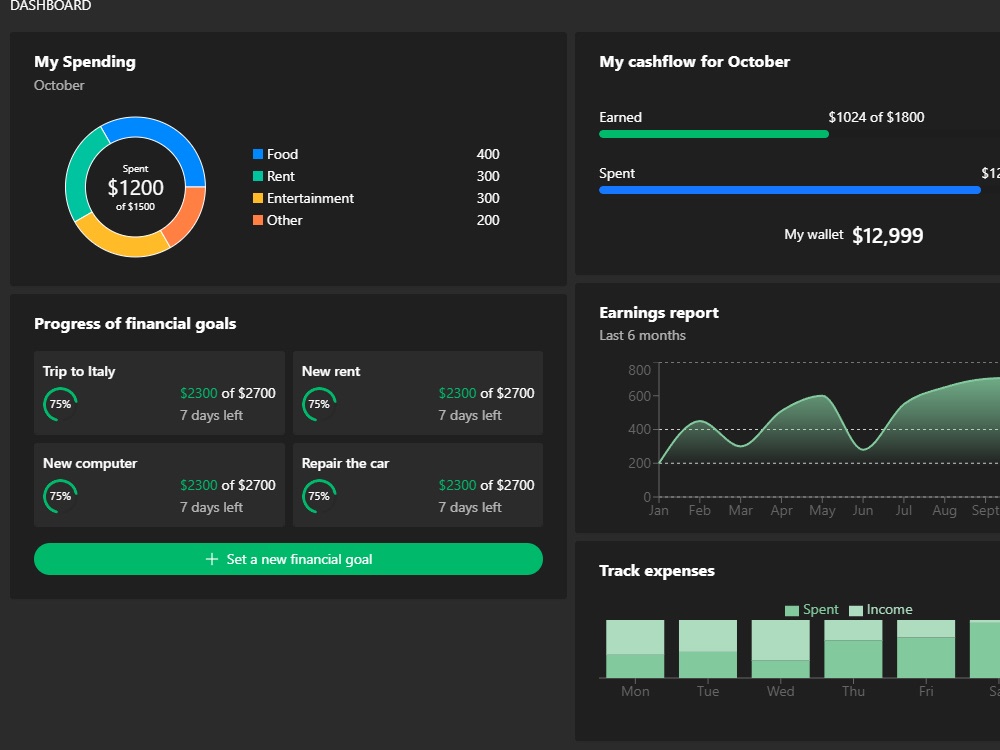Click the Track expenses title
Image resolution: width=1000 pixels, height=750 pixels.
click(x=657, y=571)
